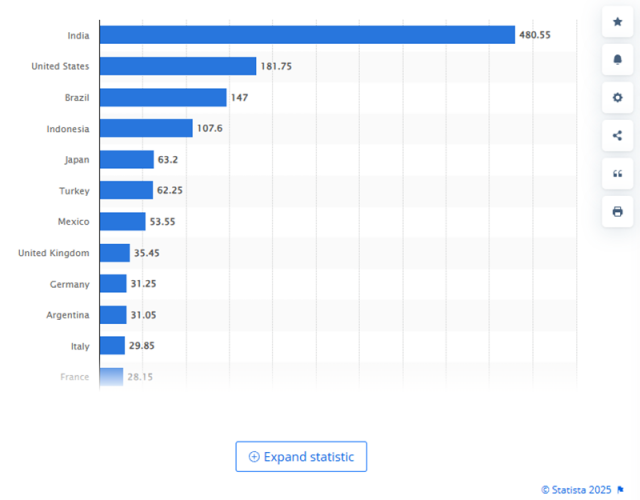The width and height of the screenshot is (640, 500).
Task: Click the United Kingdom axis label
Action: click(53, 253)
